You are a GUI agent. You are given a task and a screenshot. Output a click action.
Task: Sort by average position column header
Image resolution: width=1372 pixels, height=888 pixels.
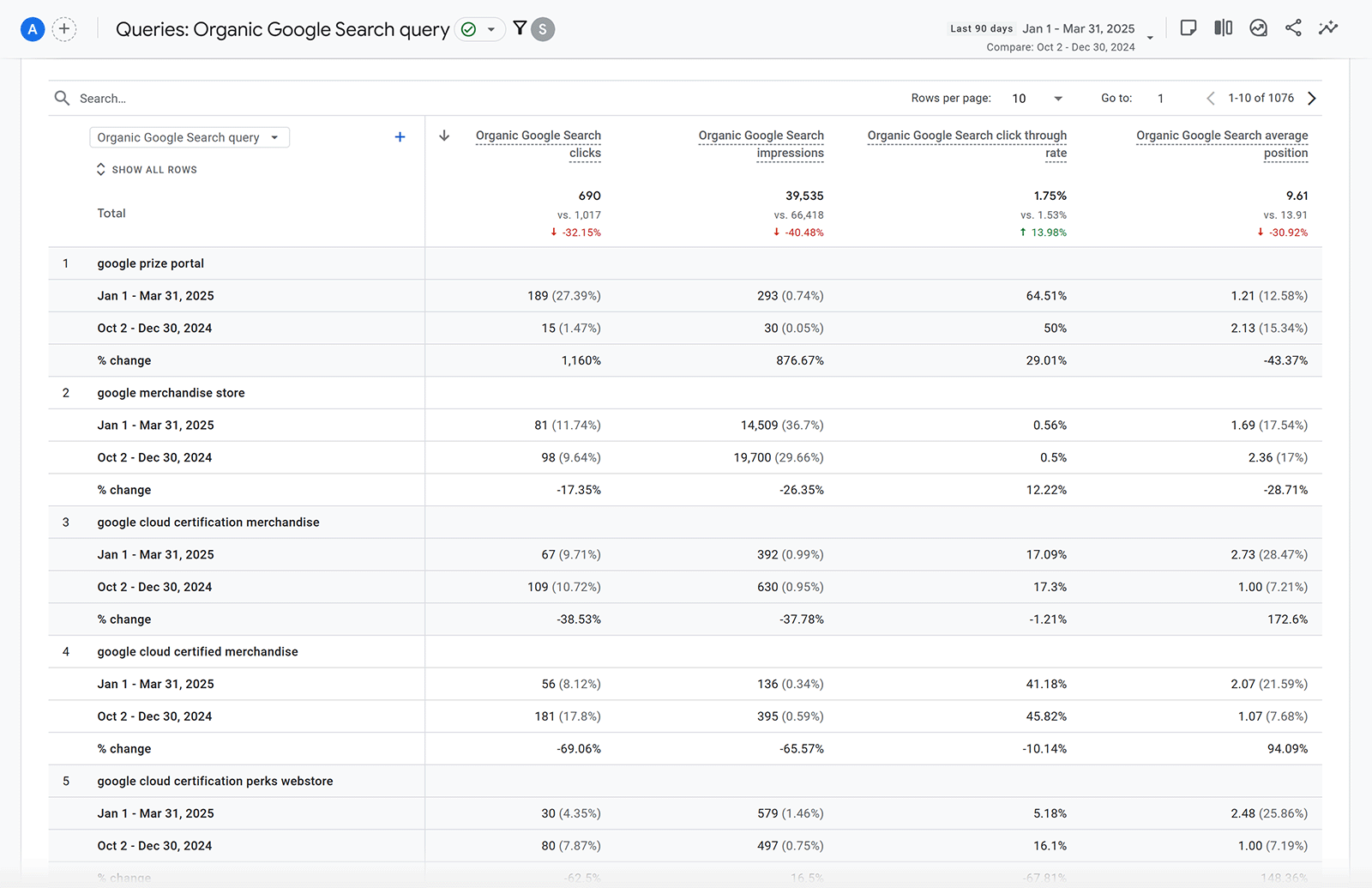pos(1222,144)
